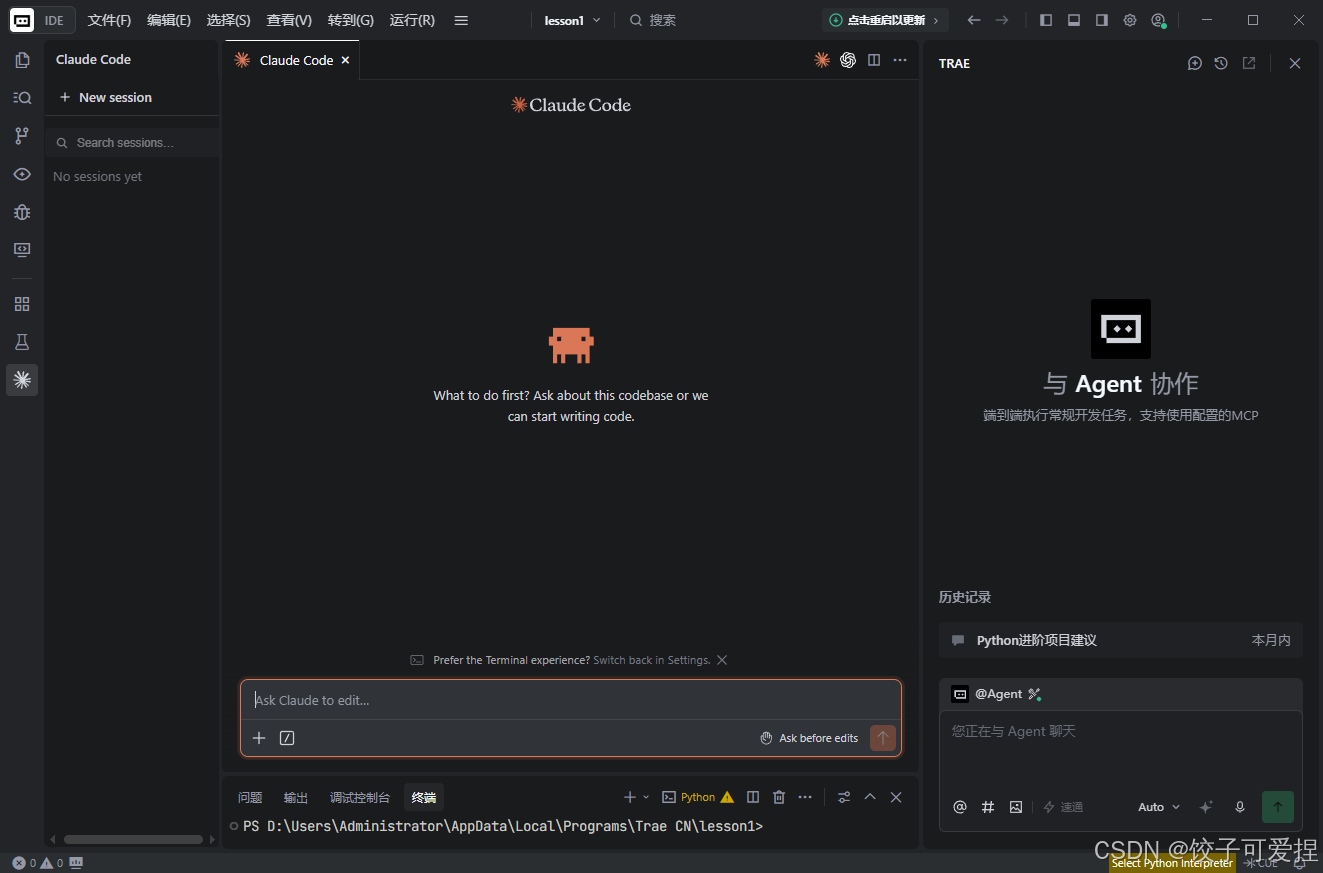Open the Run and Debug bug icon
The height and width of the screenshot is (873, 1323).
(22, 212)
